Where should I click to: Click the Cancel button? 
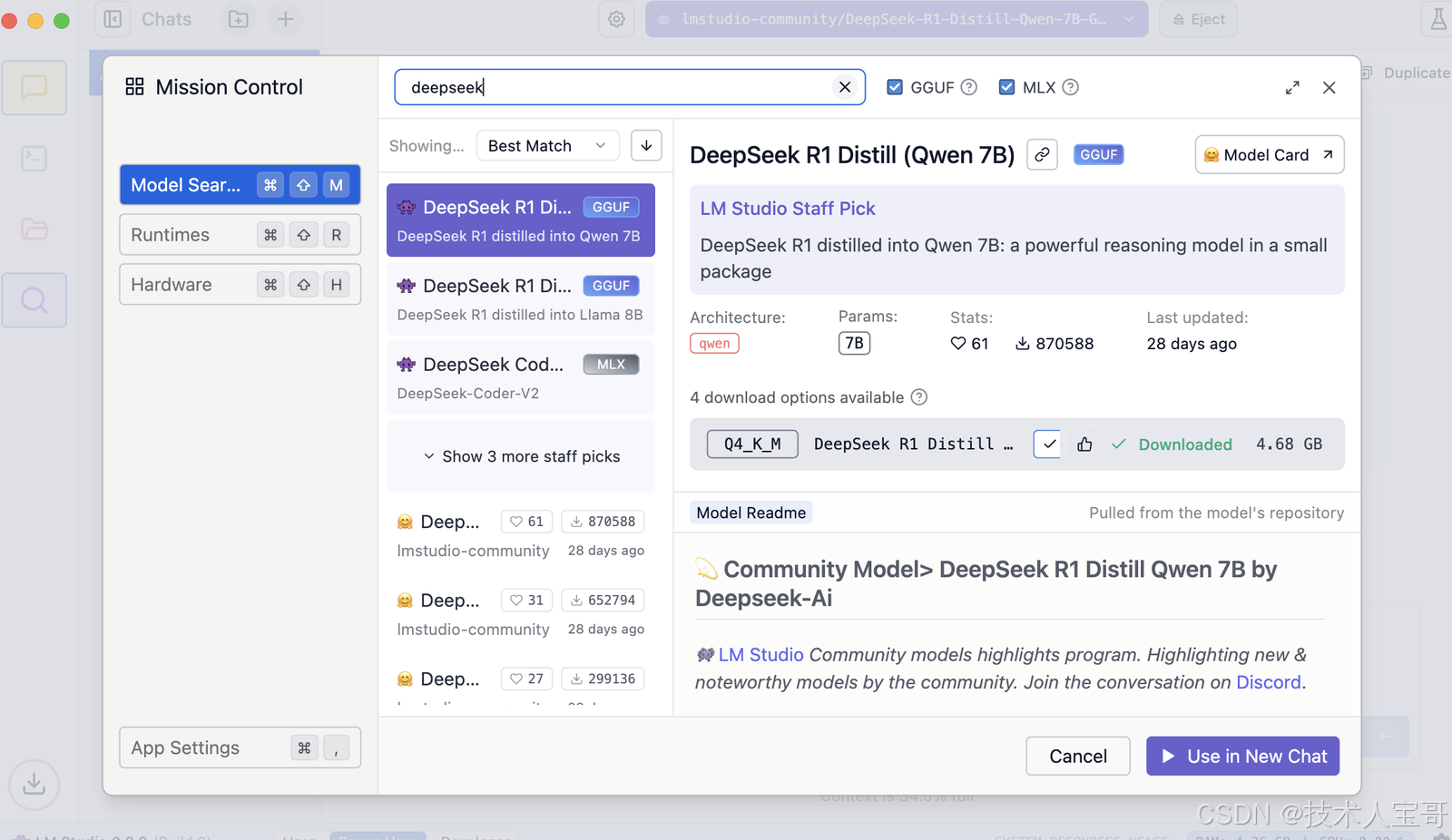1078,756
